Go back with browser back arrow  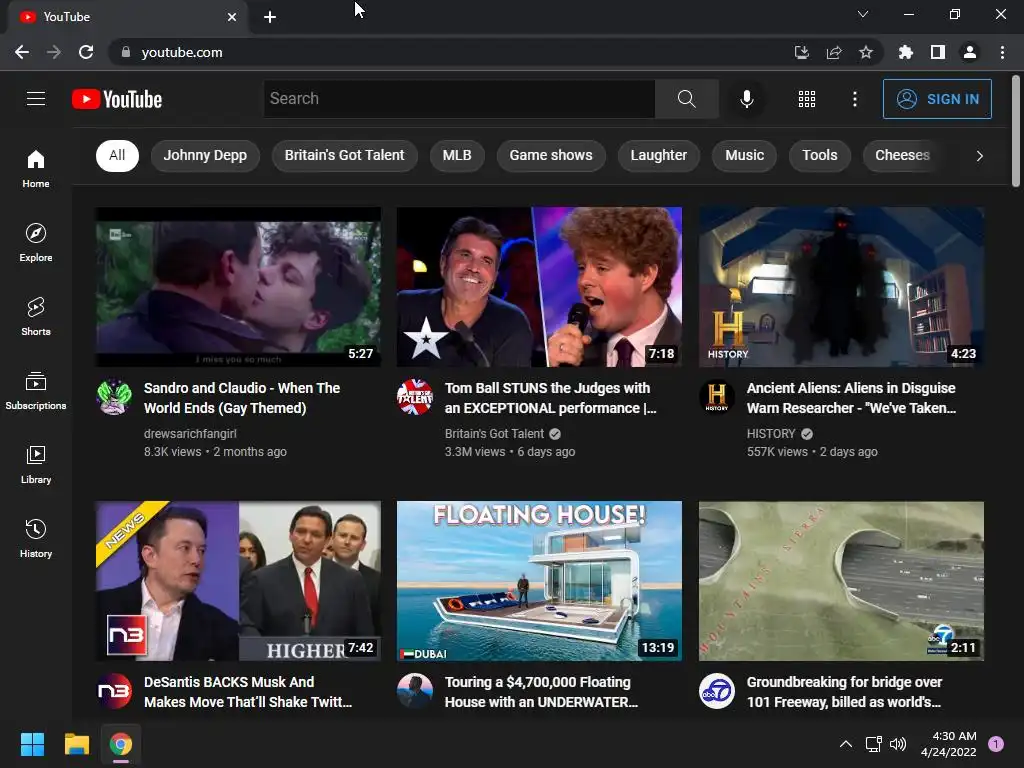coord(22,52)
